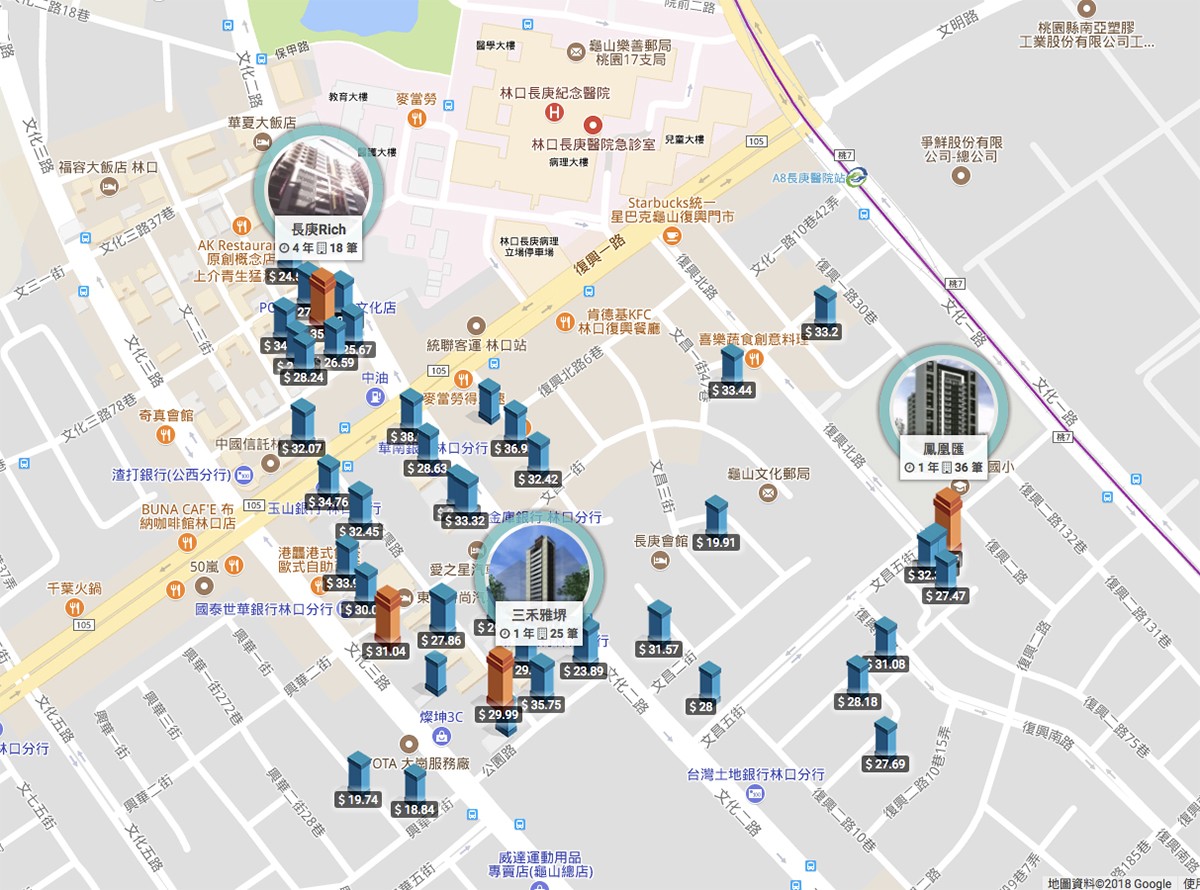Click the 喜樂蔬食創意料理 restaurant icon
Image resolution: width=1200 pixels, height=890 pixels.
pos(755,358)
